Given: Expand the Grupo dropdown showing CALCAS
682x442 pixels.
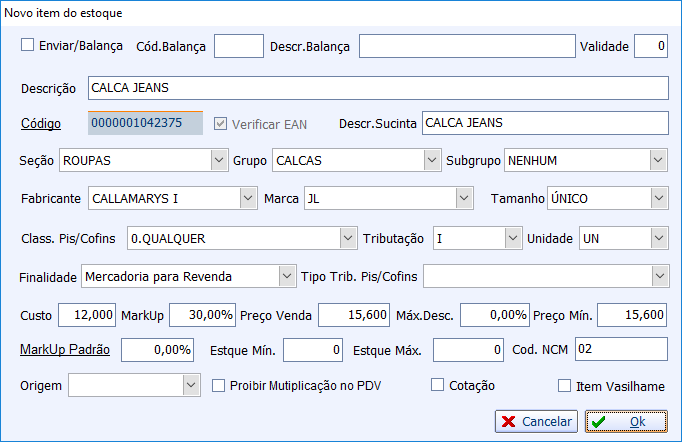Looking at the screenshot, I should tap(431, 160).
